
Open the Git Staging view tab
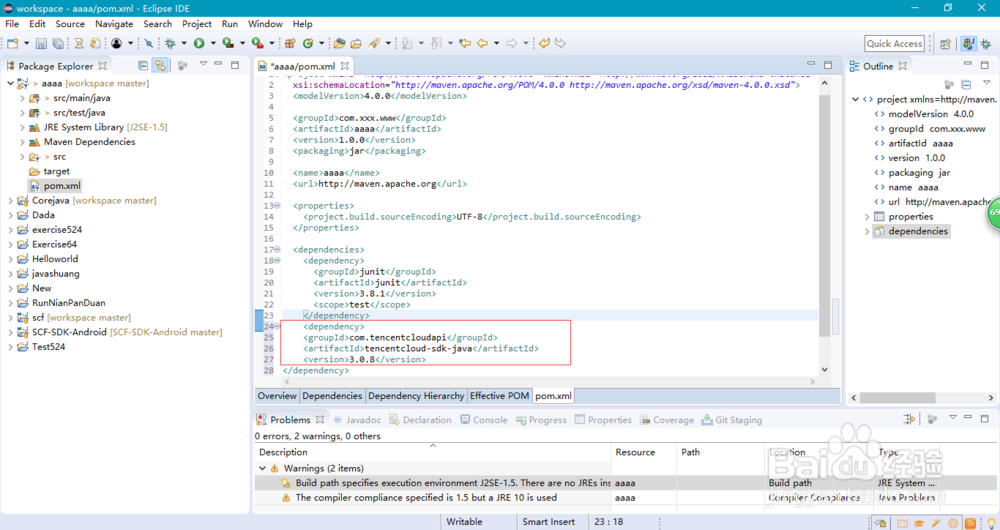pyautogui.click(x=732, y=420)
